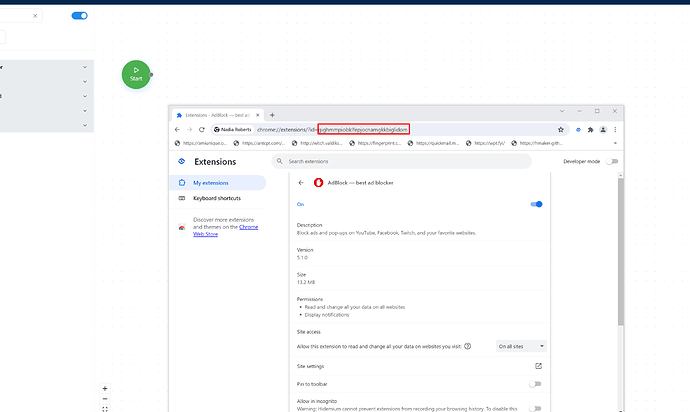Open Chrome three-dot menu
This screenshot has height=412, width=690.
[x=615, y=129]
